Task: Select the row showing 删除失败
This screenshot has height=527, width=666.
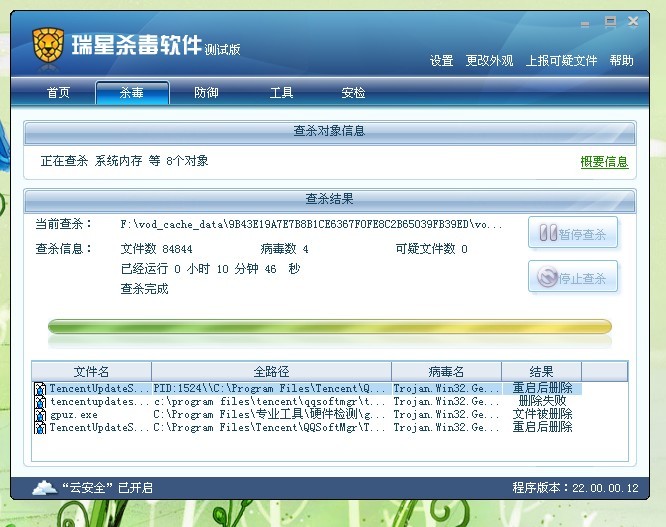Action: click(x=308, y=402)
